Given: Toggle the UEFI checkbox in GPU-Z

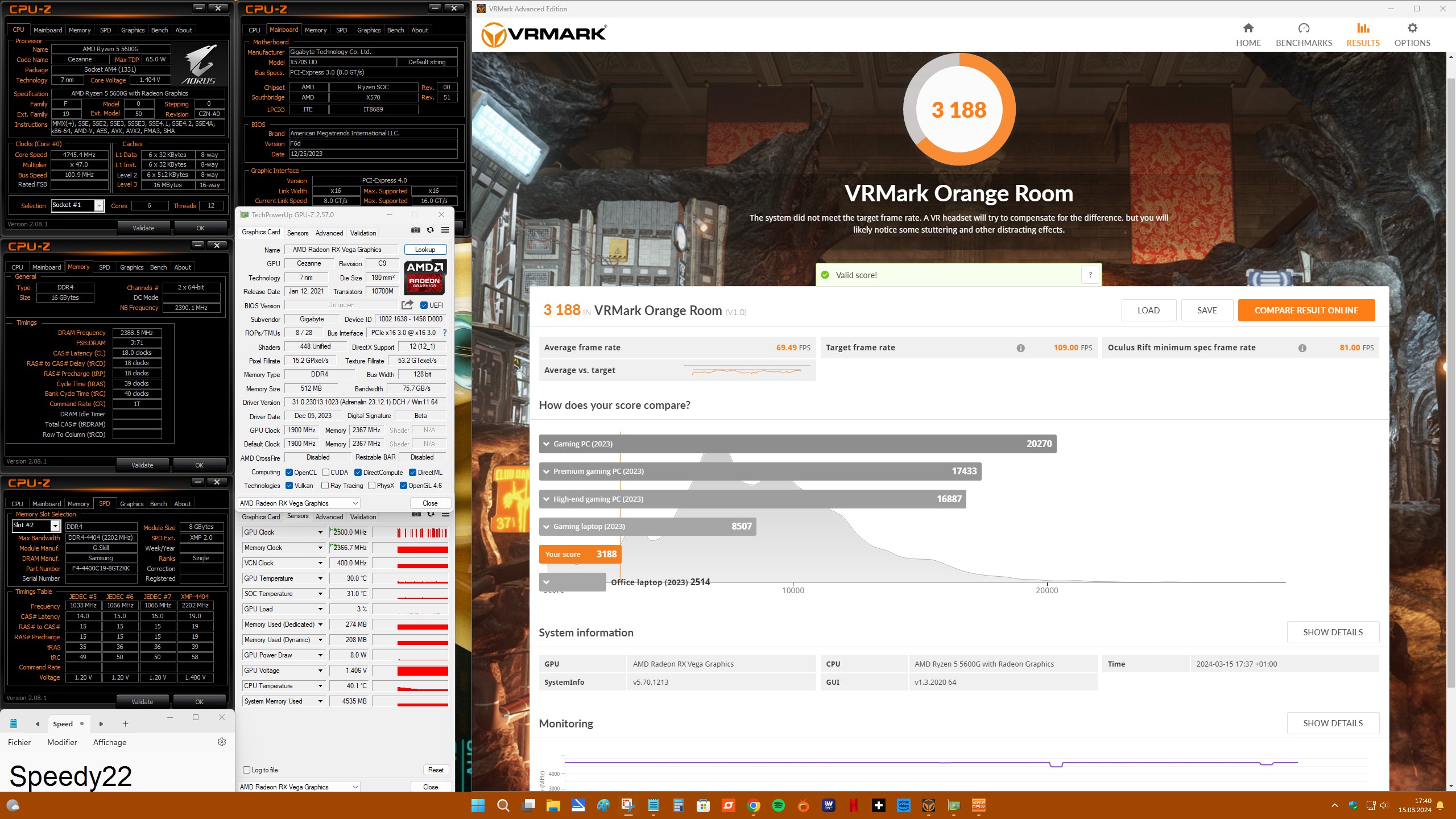Looking at the screenshot, I should click(424, 305).
